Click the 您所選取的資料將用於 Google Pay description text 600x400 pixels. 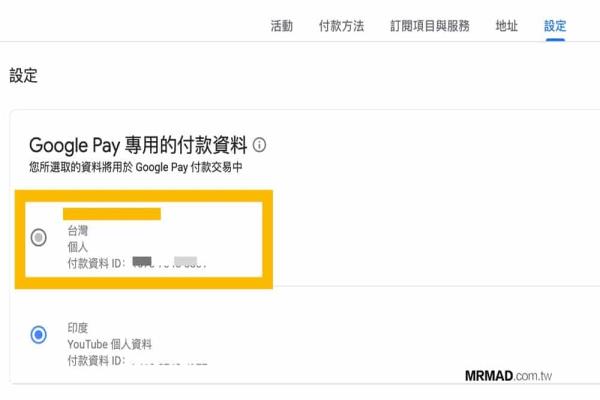(136, 167)
